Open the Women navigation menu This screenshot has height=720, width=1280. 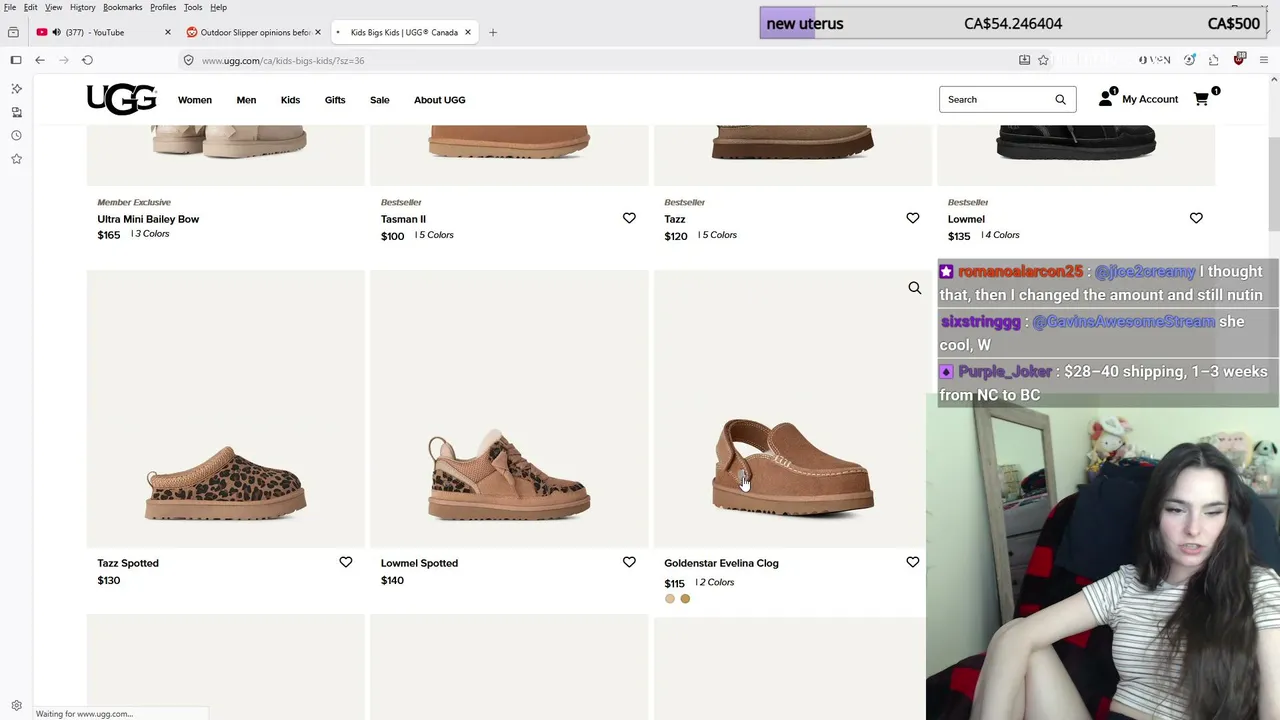pos(195,100)
